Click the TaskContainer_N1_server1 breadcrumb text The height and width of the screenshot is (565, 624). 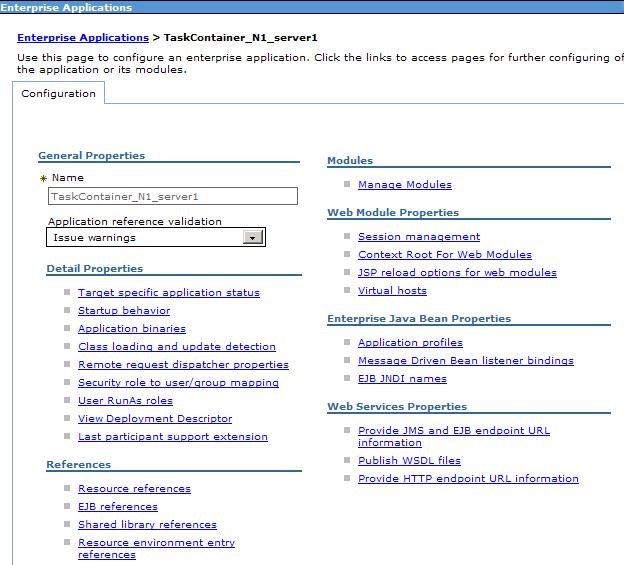pos(241,38)
